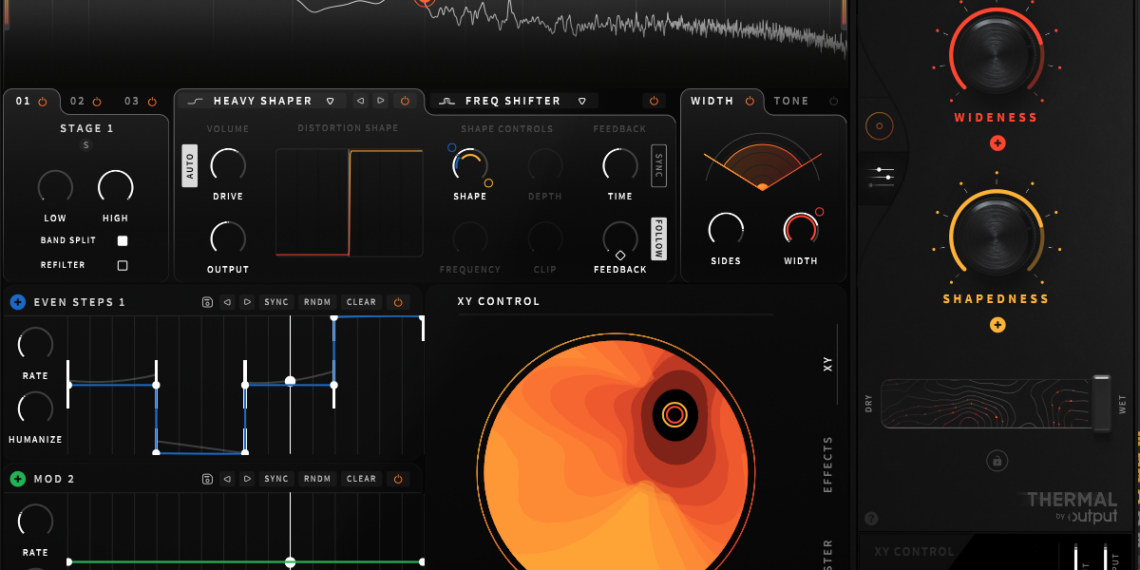Click the Dry/Wet slider handle

tap(1102, 403)
